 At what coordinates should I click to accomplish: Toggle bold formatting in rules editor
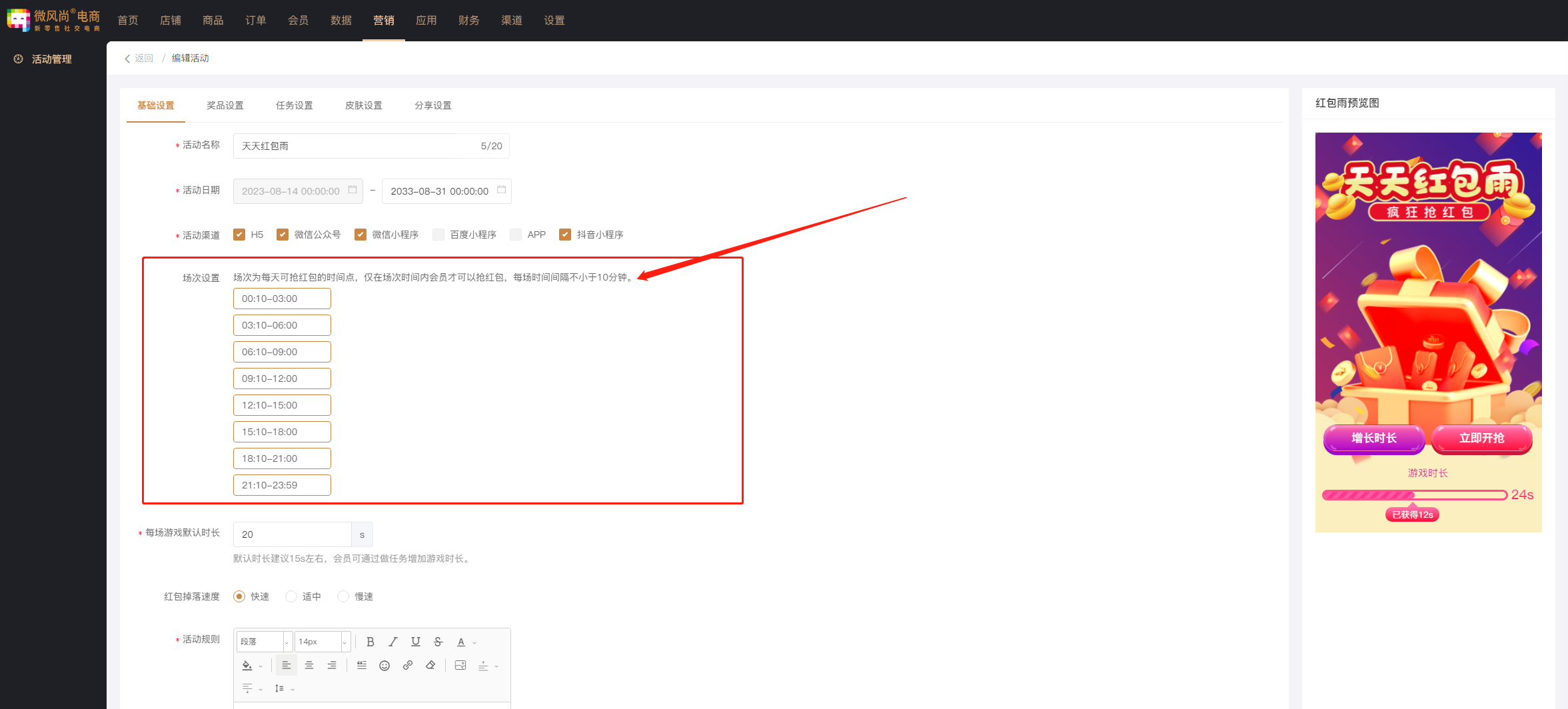pyautogui.click(x=370, y=642)
